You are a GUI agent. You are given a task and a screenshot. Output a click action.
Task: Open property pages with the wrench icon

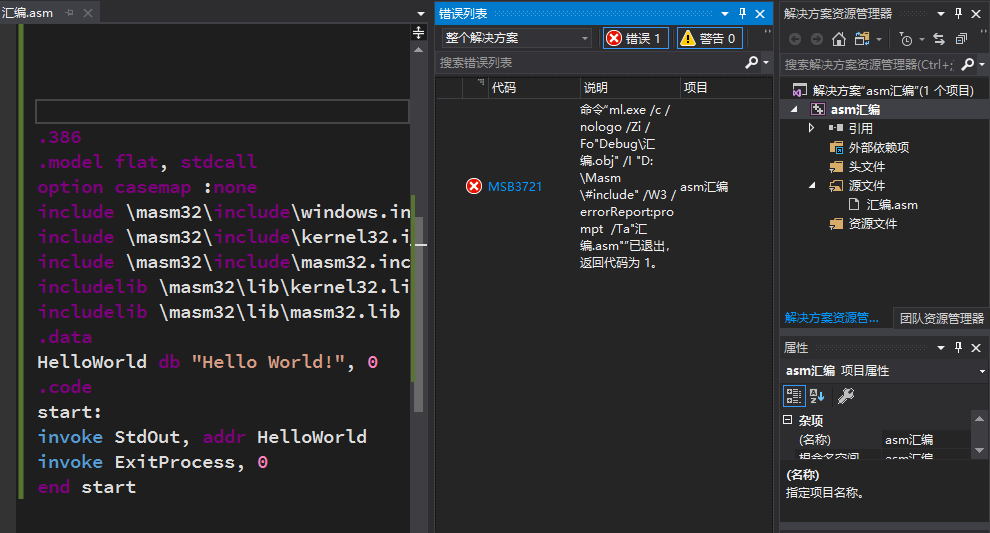click(845, 396)
